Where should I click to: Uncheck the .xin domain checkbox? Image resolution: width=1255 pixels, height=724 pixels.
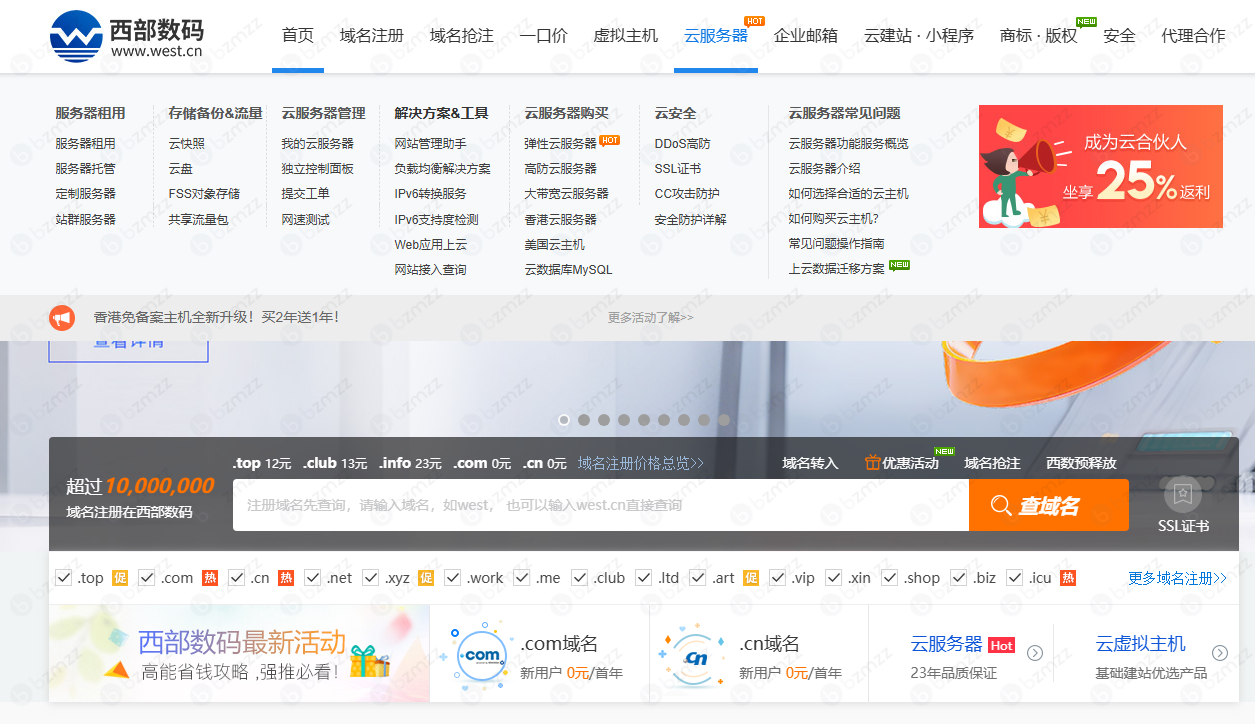833,578
